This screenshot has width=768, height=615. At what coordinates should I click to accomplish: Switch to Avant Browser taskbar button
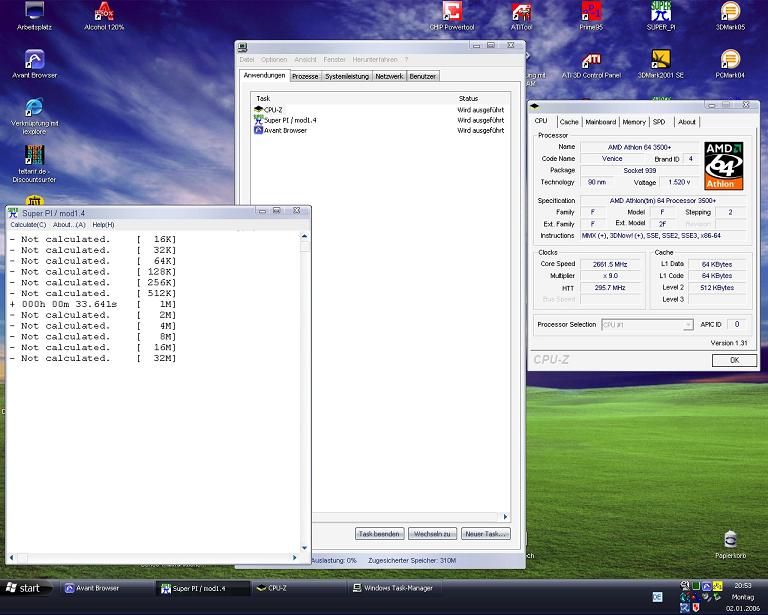[x=106, y=588]
